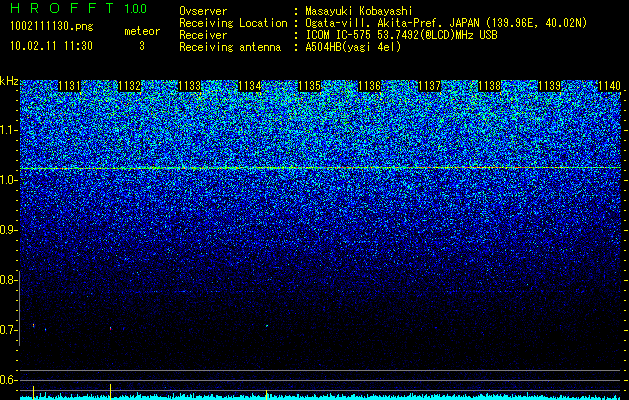Click the 1131 time marker
This screenshot has height=400, width=629.
tap(69, 86)
